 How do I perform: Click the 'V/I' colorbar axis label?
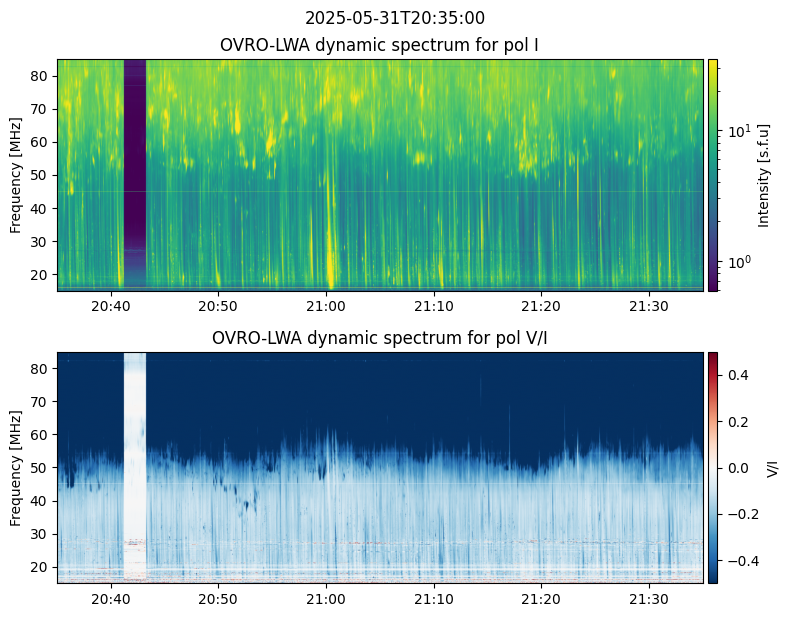[x=771, y=467]
